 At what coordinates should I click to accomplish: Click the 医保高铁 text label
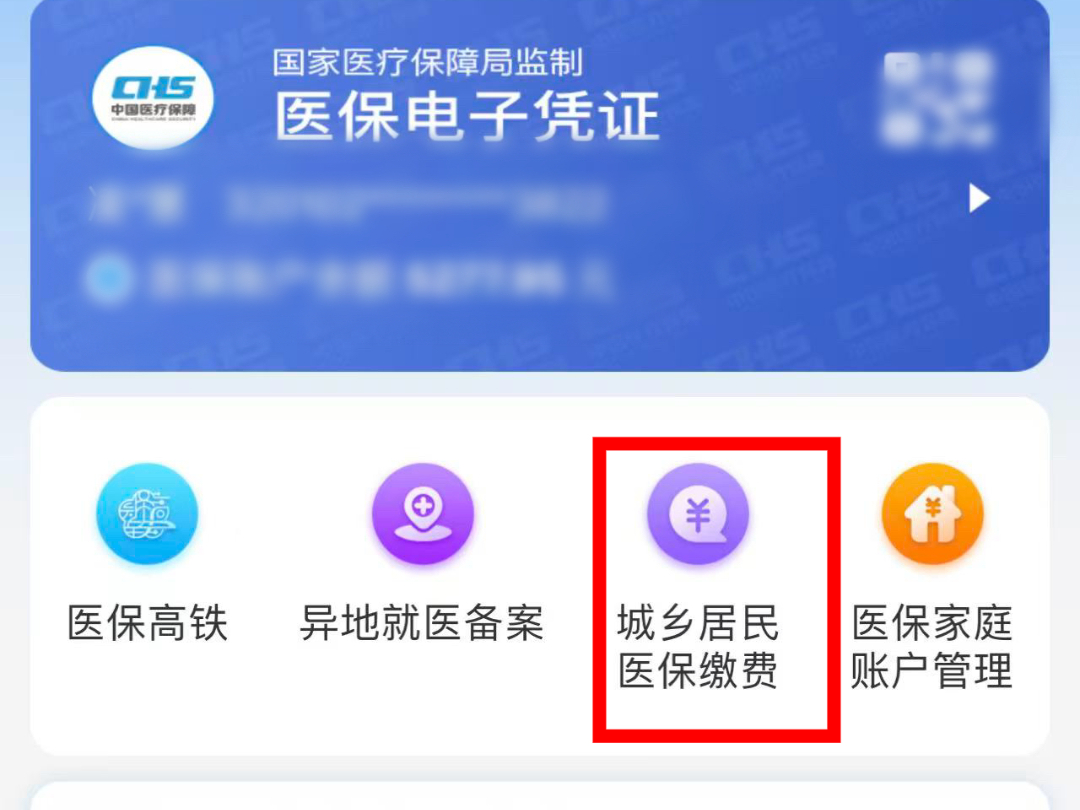click(147, 623)
